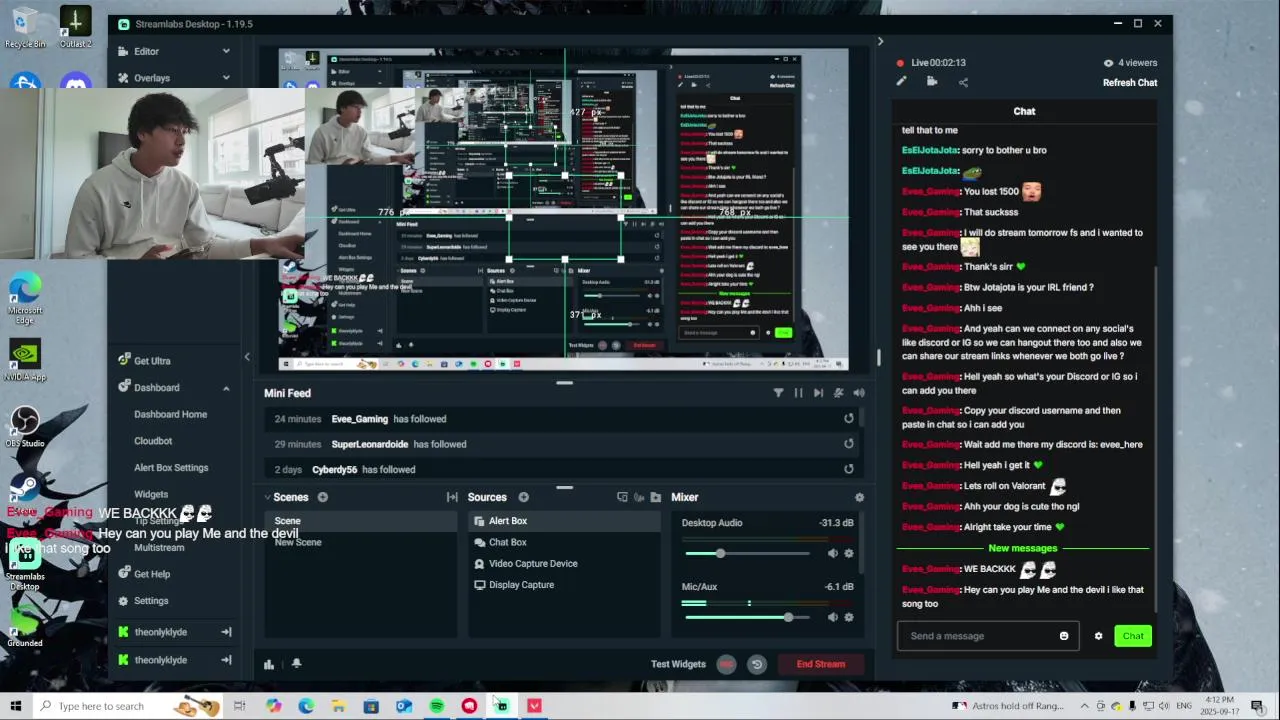1280x720 pixels.
Task: Jump to New messages divider in chat
Action: (1022, 548)
